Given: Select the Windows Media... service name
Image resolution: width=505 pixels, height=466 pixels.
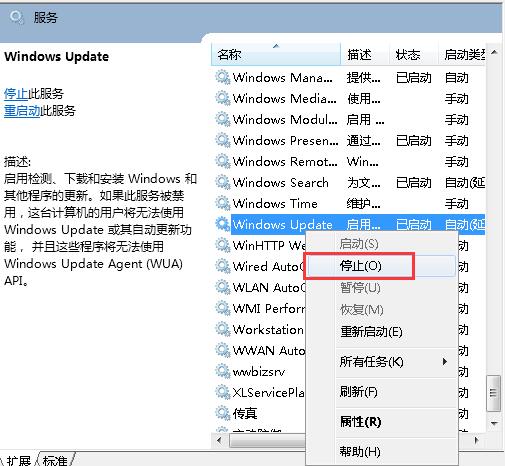Looking at the screenshot, I should pyautogui.click(x=284, y=98).
